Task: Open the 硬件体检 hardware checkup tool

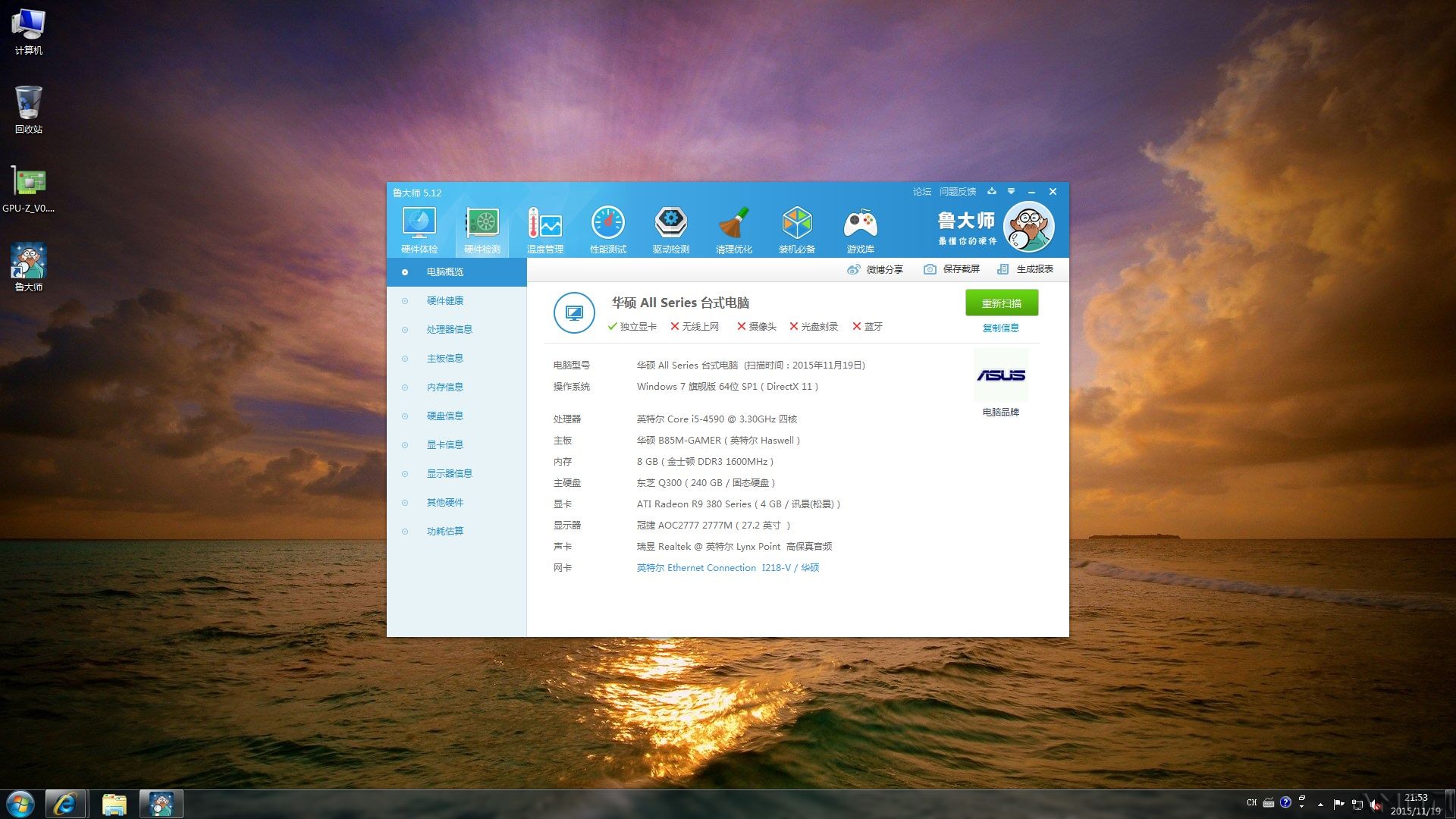Action: [419, 230]
